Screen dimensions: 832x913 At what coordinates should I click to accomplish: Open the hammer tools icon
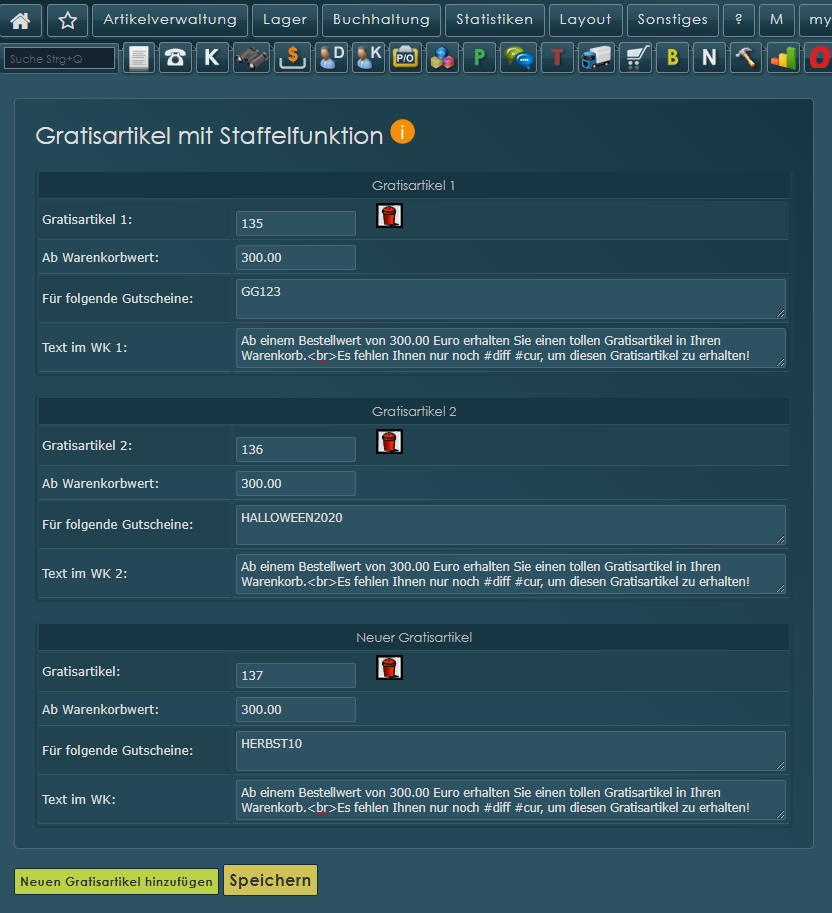pos(746,58)
